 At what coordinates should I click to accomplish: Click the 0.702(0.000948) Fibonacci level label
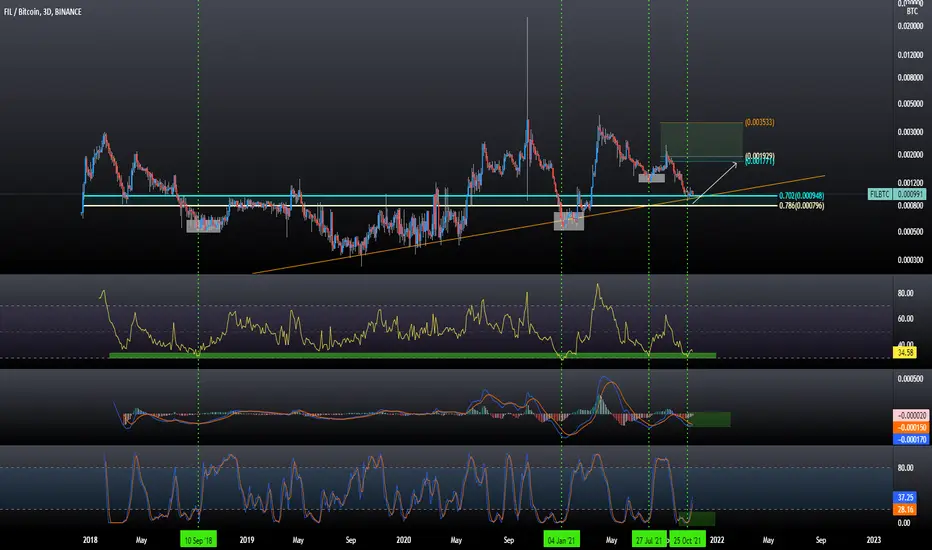pyautogui.click(x=801, y=196)
